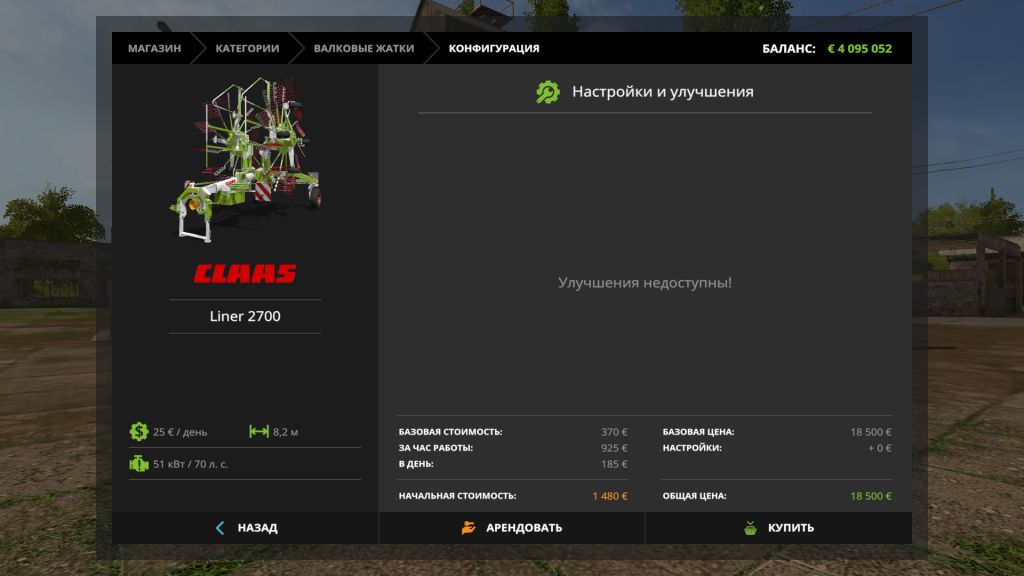The height and width of the screenshot is (576, 1024).
Task: Click the balance amount € 4 095 052
Action: point(859,48)
